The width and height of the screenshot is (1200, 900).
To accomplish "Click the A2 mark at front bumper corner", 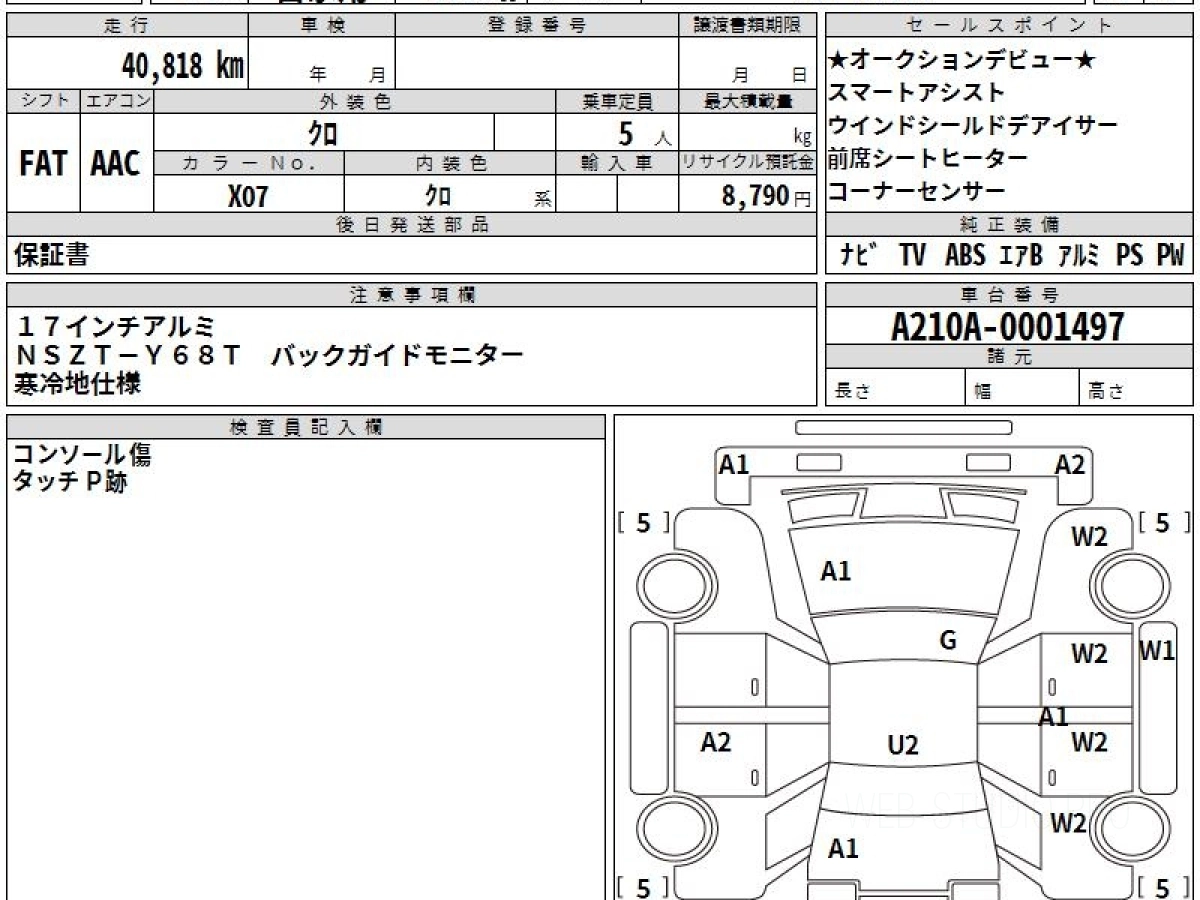I will pos(1070,464).
